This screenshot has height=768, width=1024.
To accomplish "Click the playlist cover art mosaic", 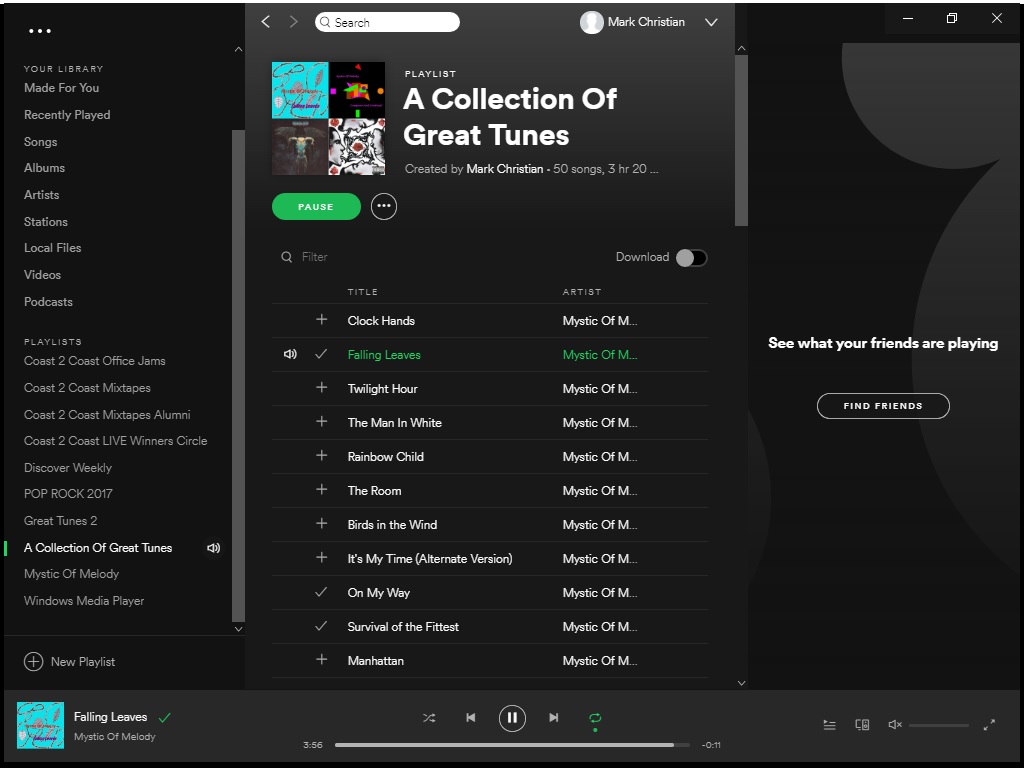I will (328, 118).
